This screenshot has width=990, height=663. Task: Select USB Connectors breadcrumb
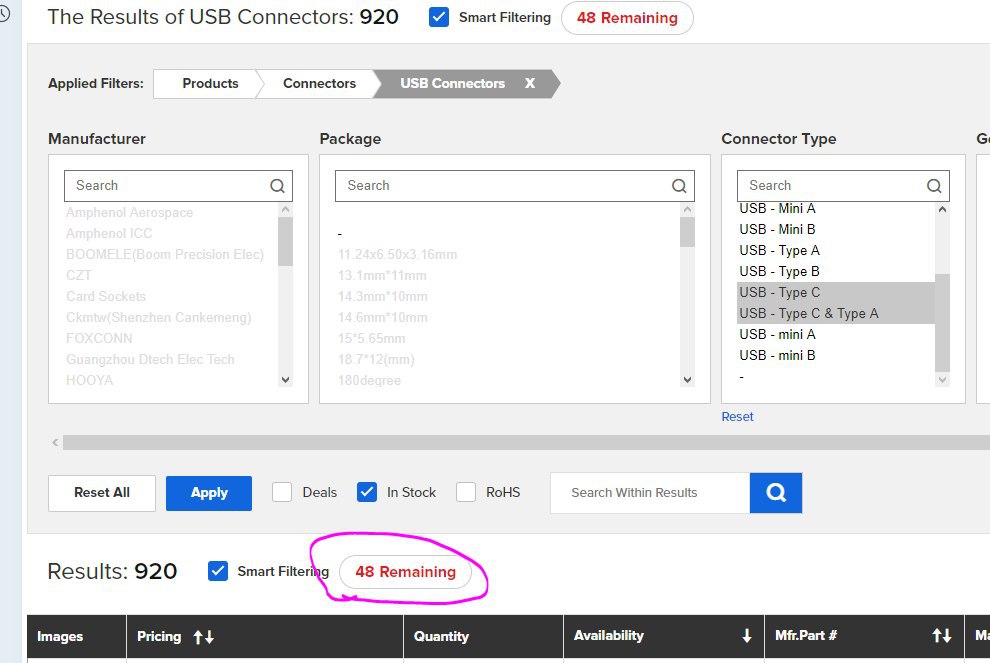click(452, 83)
